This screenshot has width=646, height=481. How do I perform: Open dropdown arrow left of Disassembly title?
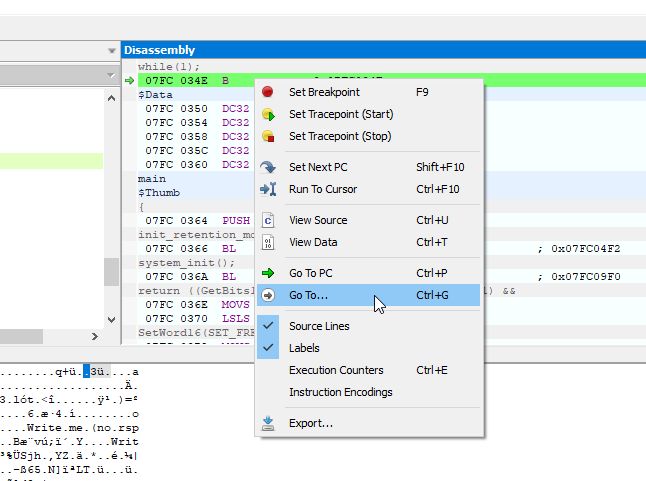112,51
